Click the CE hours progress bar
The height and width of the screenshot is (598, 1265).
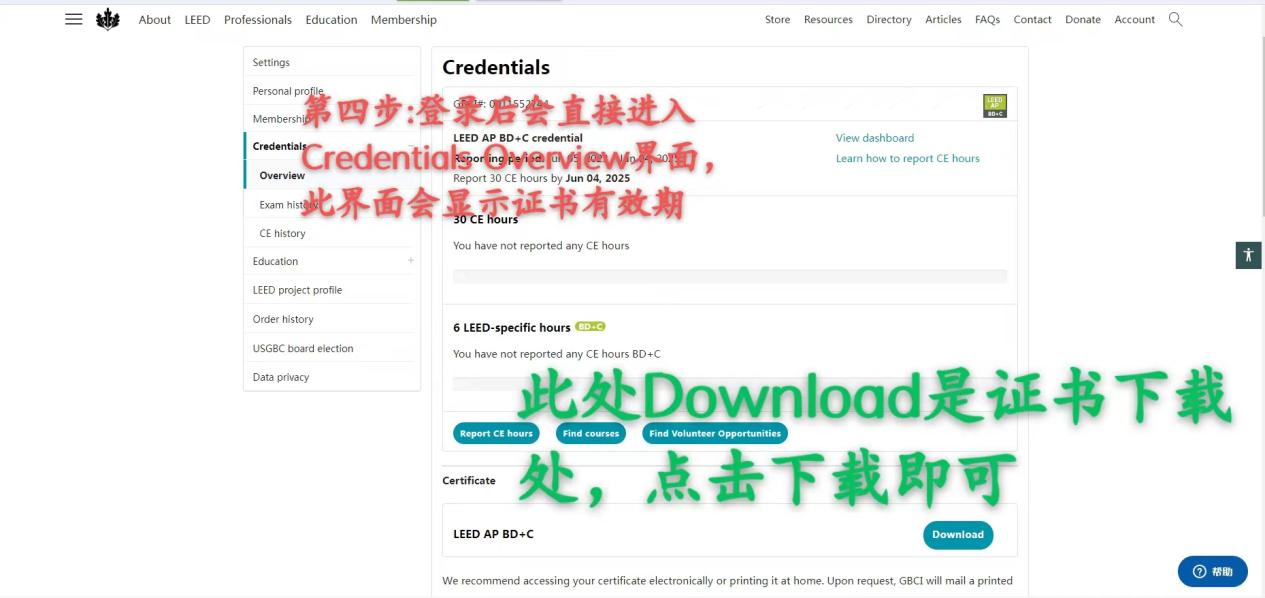pyautogui.click(x=730, y=277)
